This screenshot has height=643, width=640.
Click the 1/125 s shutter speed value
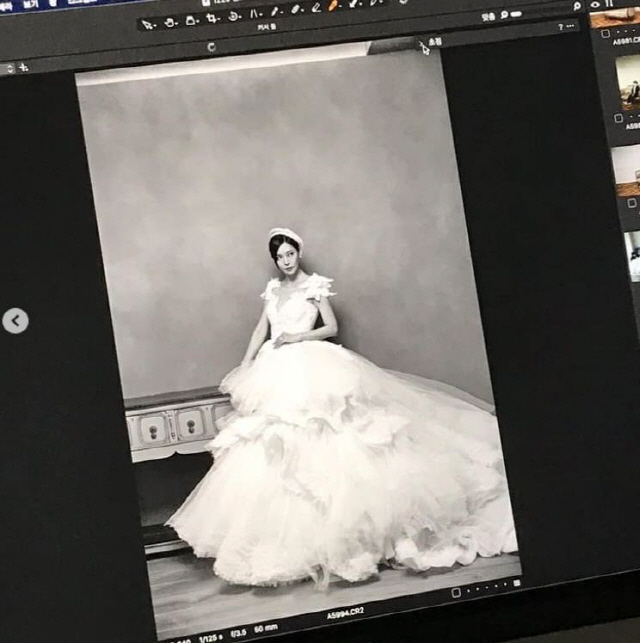(x=211, y=637)
